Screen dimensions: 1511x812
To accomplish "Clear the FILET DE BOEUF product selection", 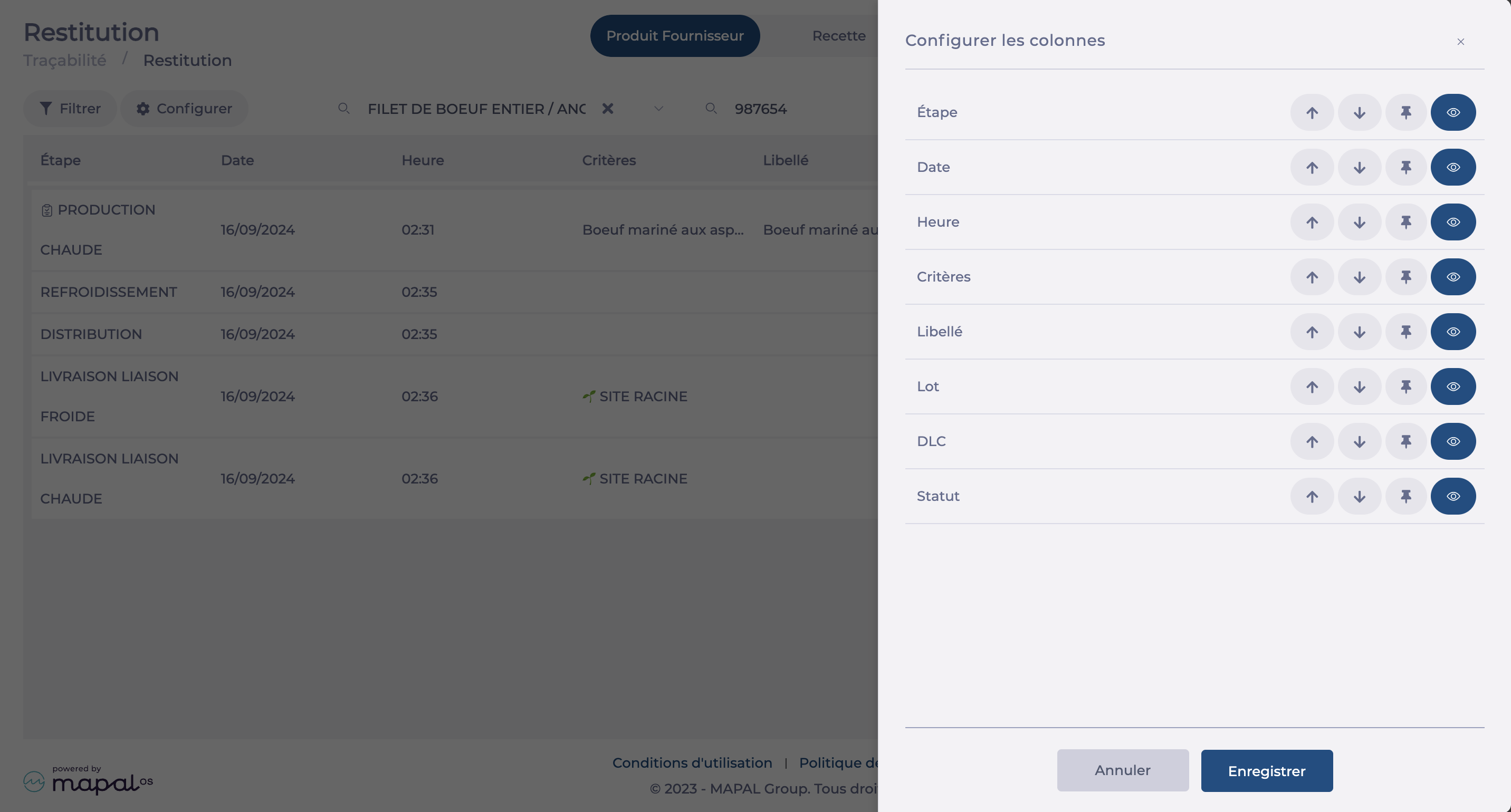I will (x=608, y=109).
